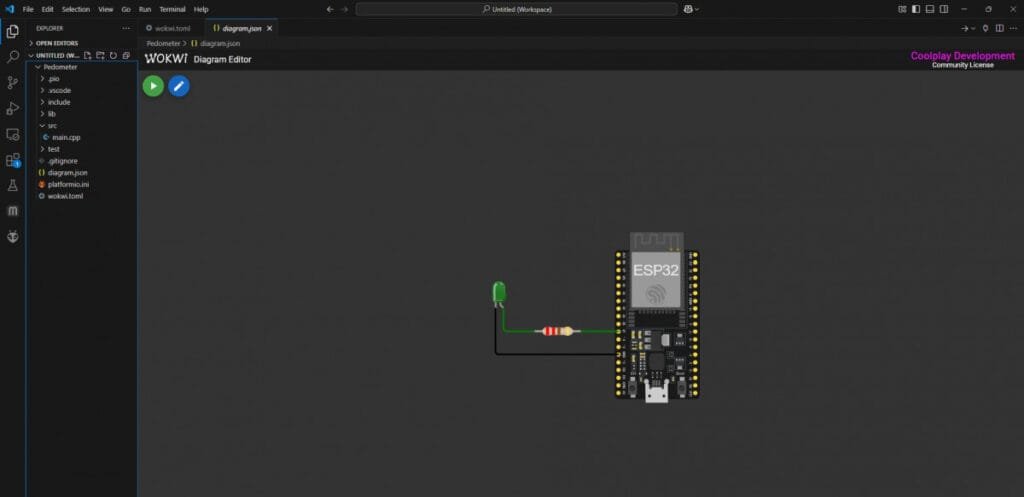Close the diagram.json tab
Image resolution: width=1024 pixels, height=497 pixels.
click(269, 28)
